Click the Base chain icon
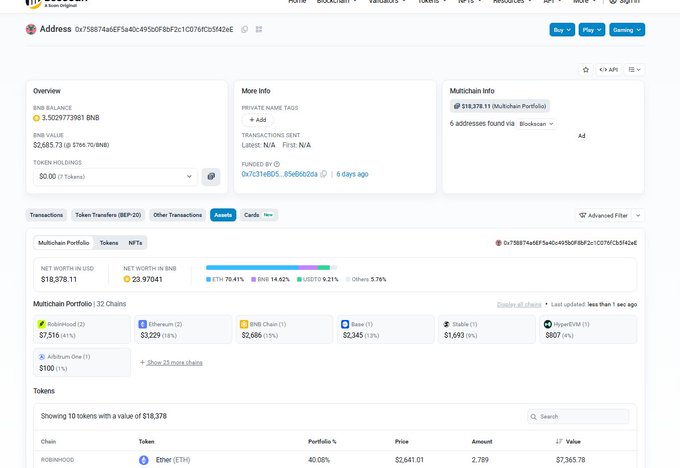Screen dimensions: 680x468 [x=345, y=324]
